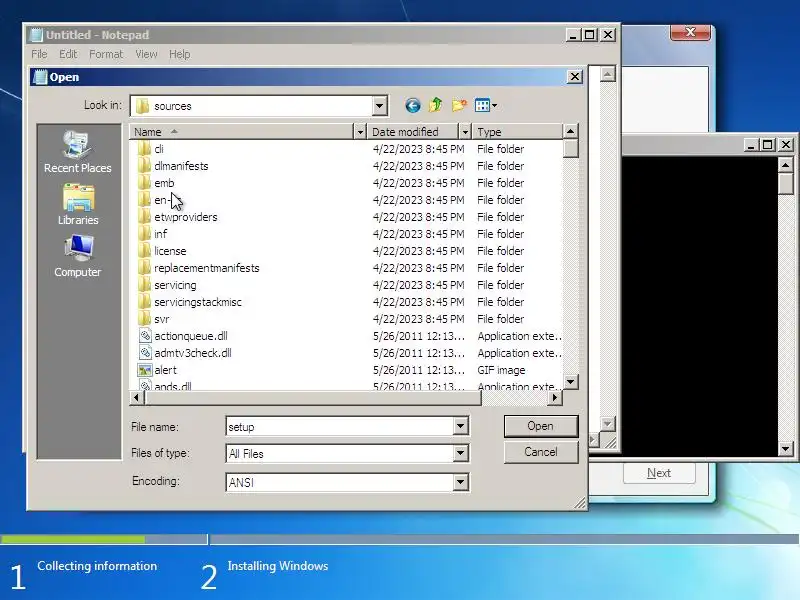The height and width of the screenshot is (600, 800).
Task: Create a new folder with toolbar icon
Action: point(459,105)
